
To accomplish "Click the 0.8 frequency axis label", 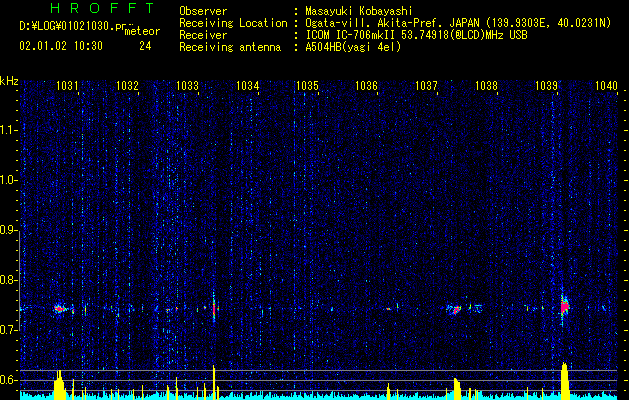I will pos(8,280).
